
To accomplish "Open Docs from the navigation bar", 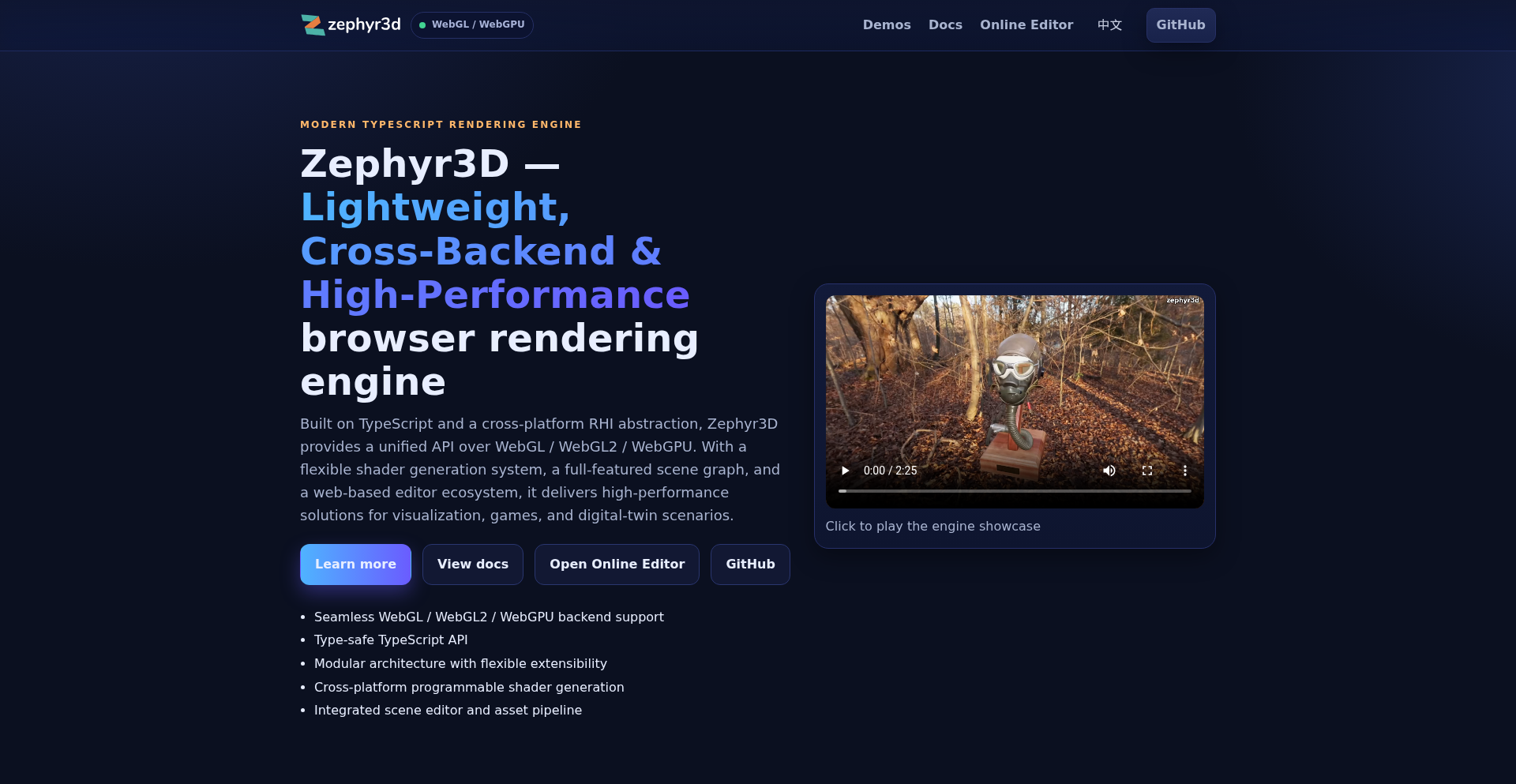I will tap(945, 24).
